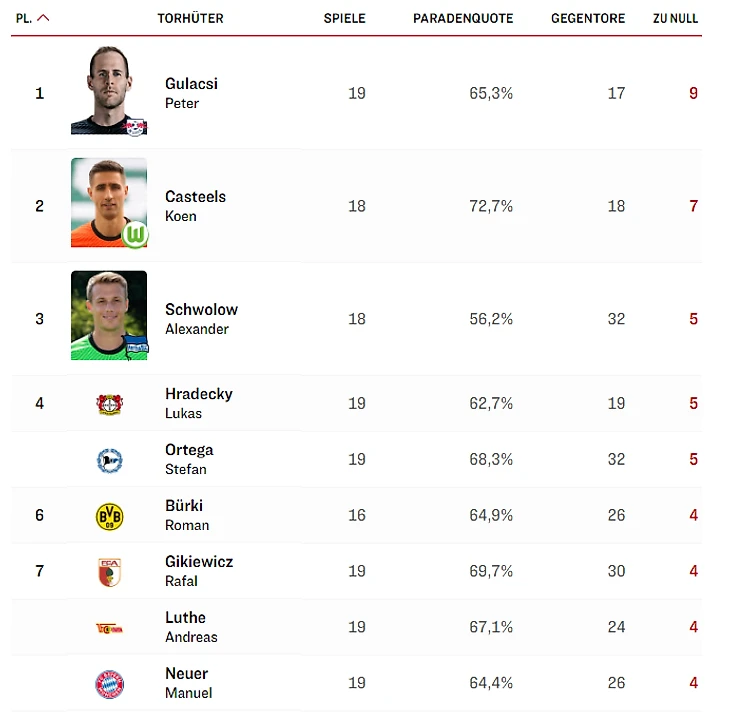Click the Arminia Bielefeld club crest

pos(109,460)
